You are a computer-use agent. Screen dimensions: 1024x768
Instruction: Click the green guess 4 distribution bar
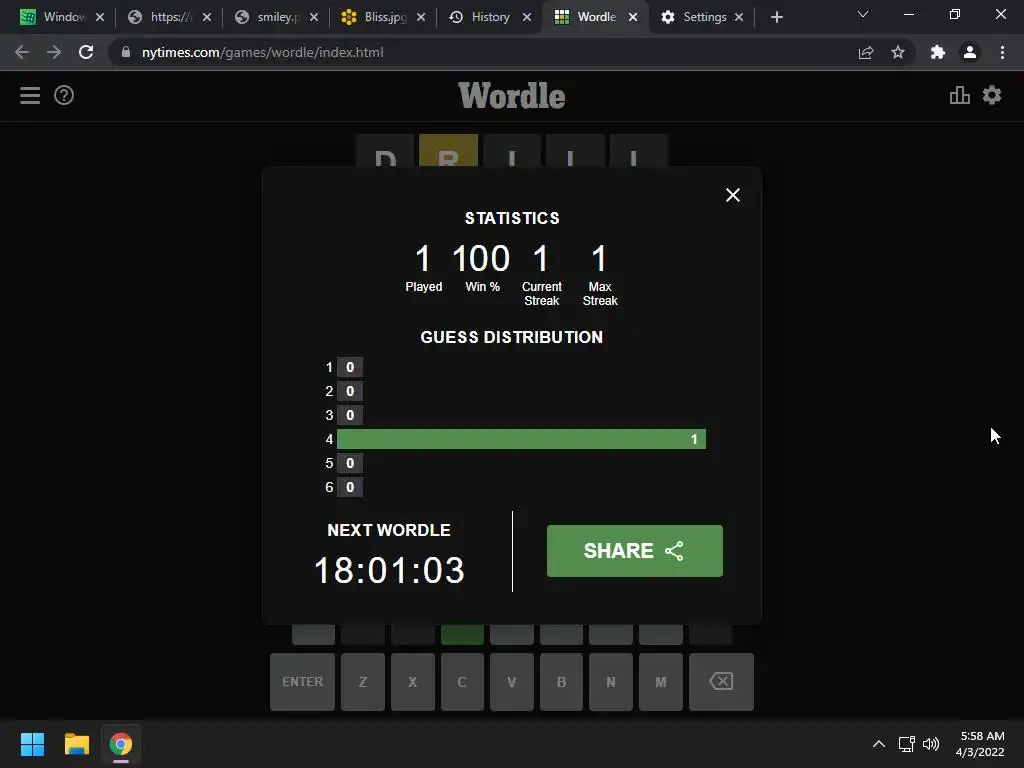[x=521, y=439]
